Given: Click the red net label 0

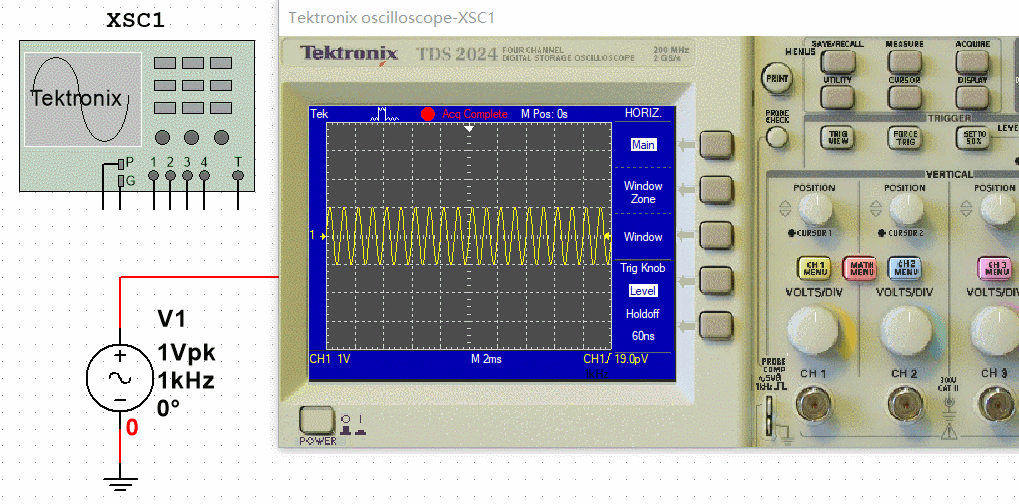Looking at the screenshot, I should tap(132, 428).
